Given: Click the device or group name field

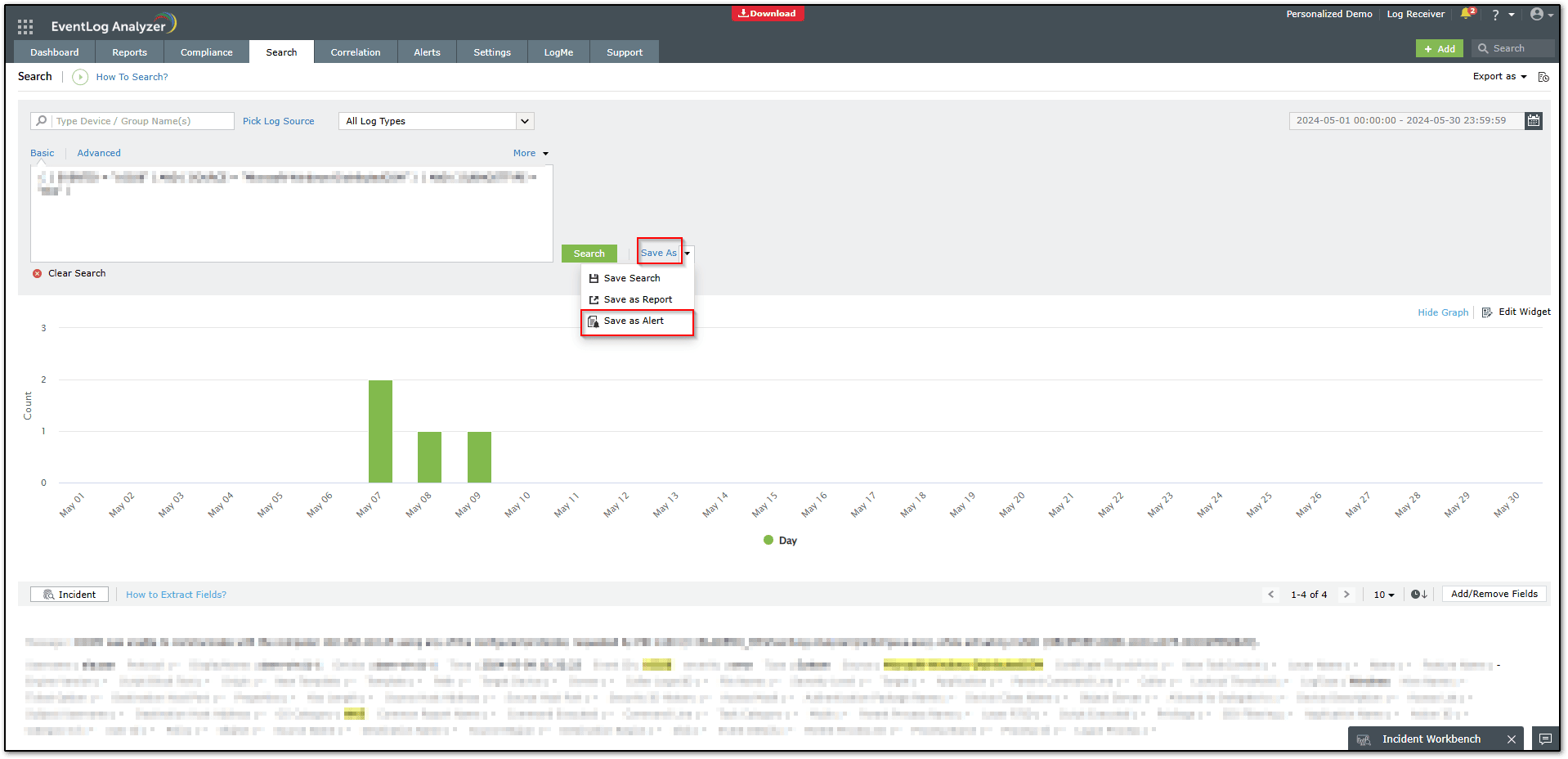Looking at the screenshot, I should (141, 121).
